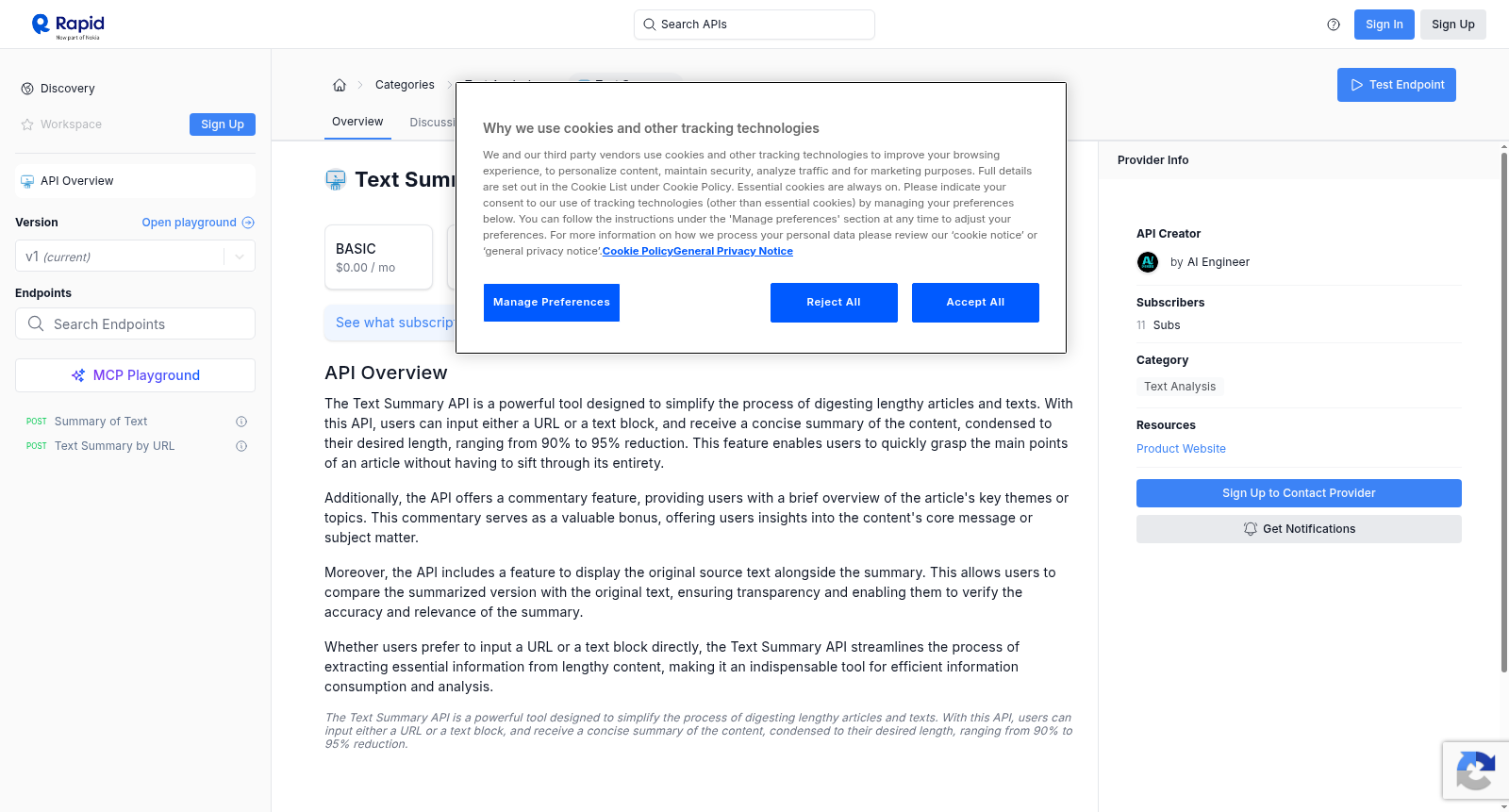Click Get Notifications button
1509x812 pixels.
[x=1299, y=529]
